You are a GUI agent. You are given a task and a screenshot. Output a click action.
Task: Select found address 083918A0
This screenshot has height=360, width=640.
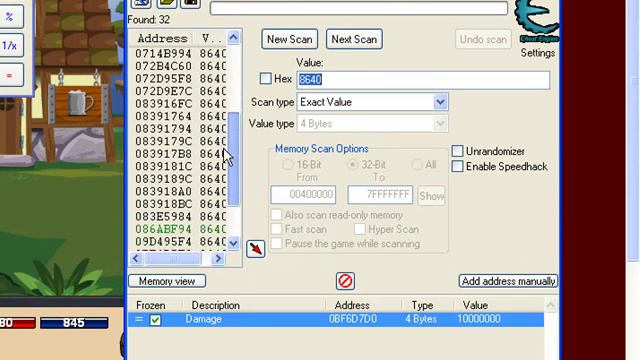[163, 191]
